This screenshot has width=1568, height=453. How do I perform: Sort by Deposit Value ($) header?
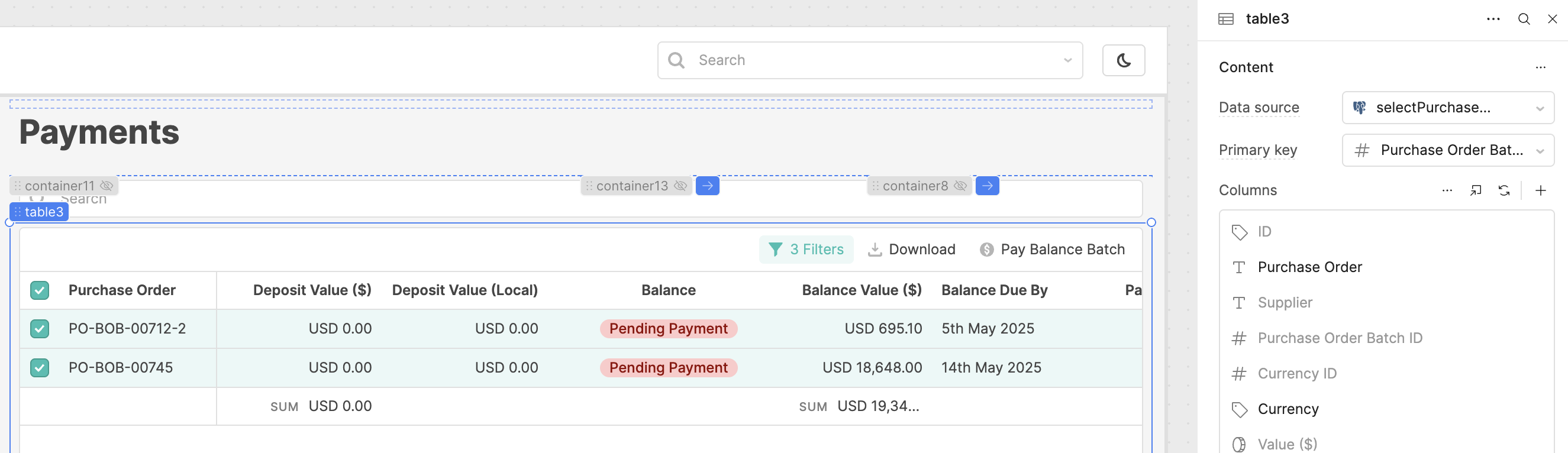[312, 290]
